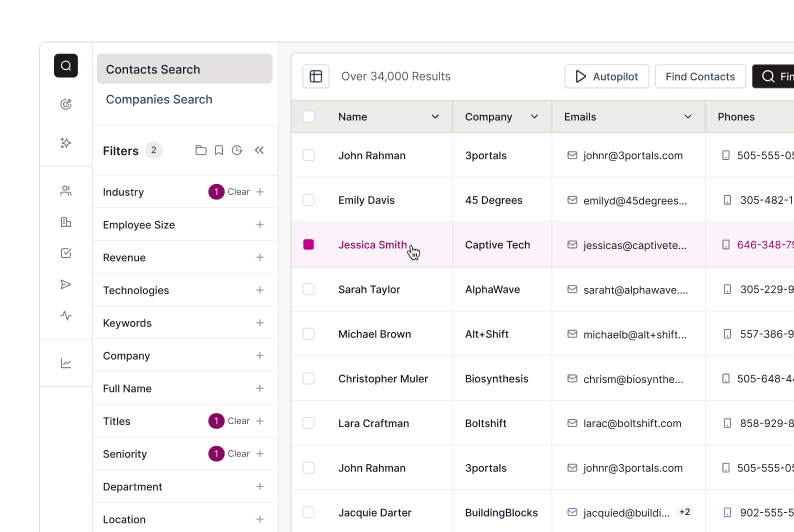Click envelope icon beside emilyd@45degrees email

point(572,200)
